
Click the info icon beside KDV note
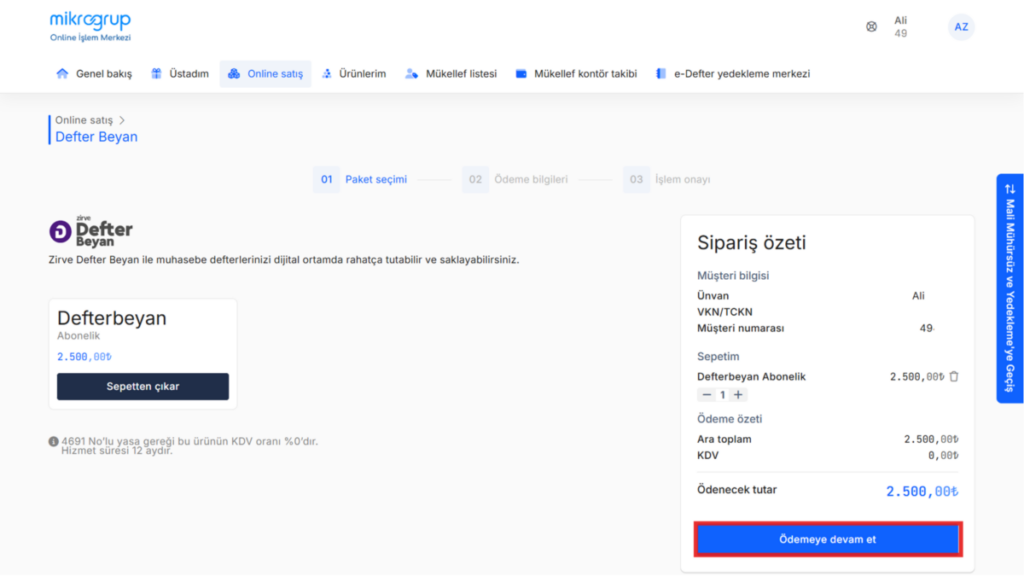(54, 441)
